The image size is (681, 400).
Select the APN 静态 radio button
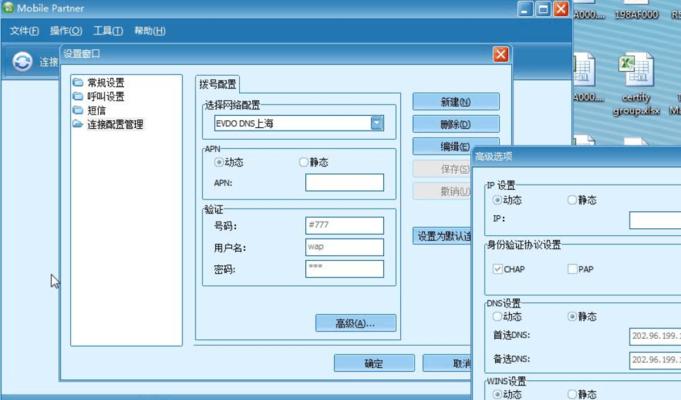click(304, 162)
